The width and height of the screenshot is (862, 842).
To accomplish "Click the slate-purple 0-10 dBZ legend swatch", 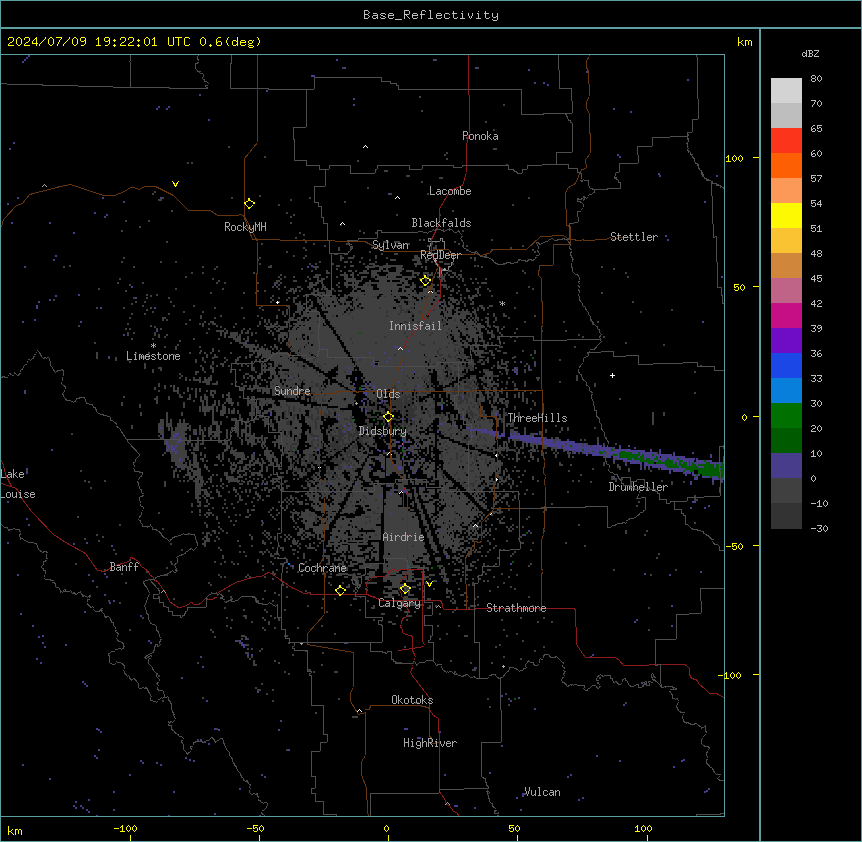I will (786, 466).
